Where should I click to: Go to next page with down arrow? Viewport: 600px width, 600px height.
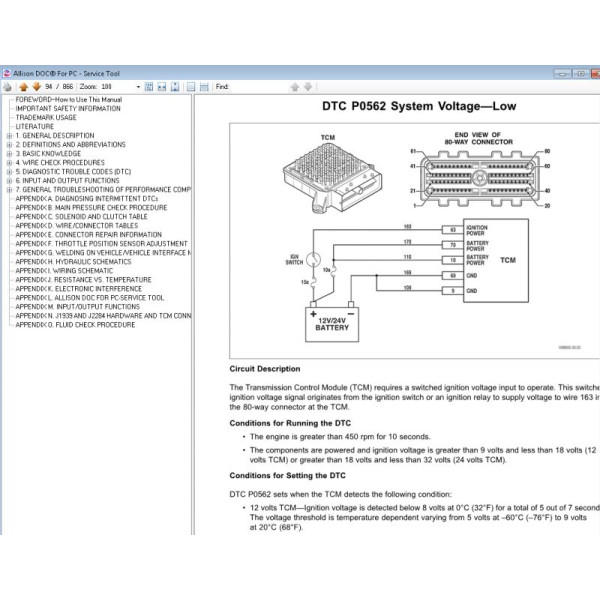click(x=36, y=87)
